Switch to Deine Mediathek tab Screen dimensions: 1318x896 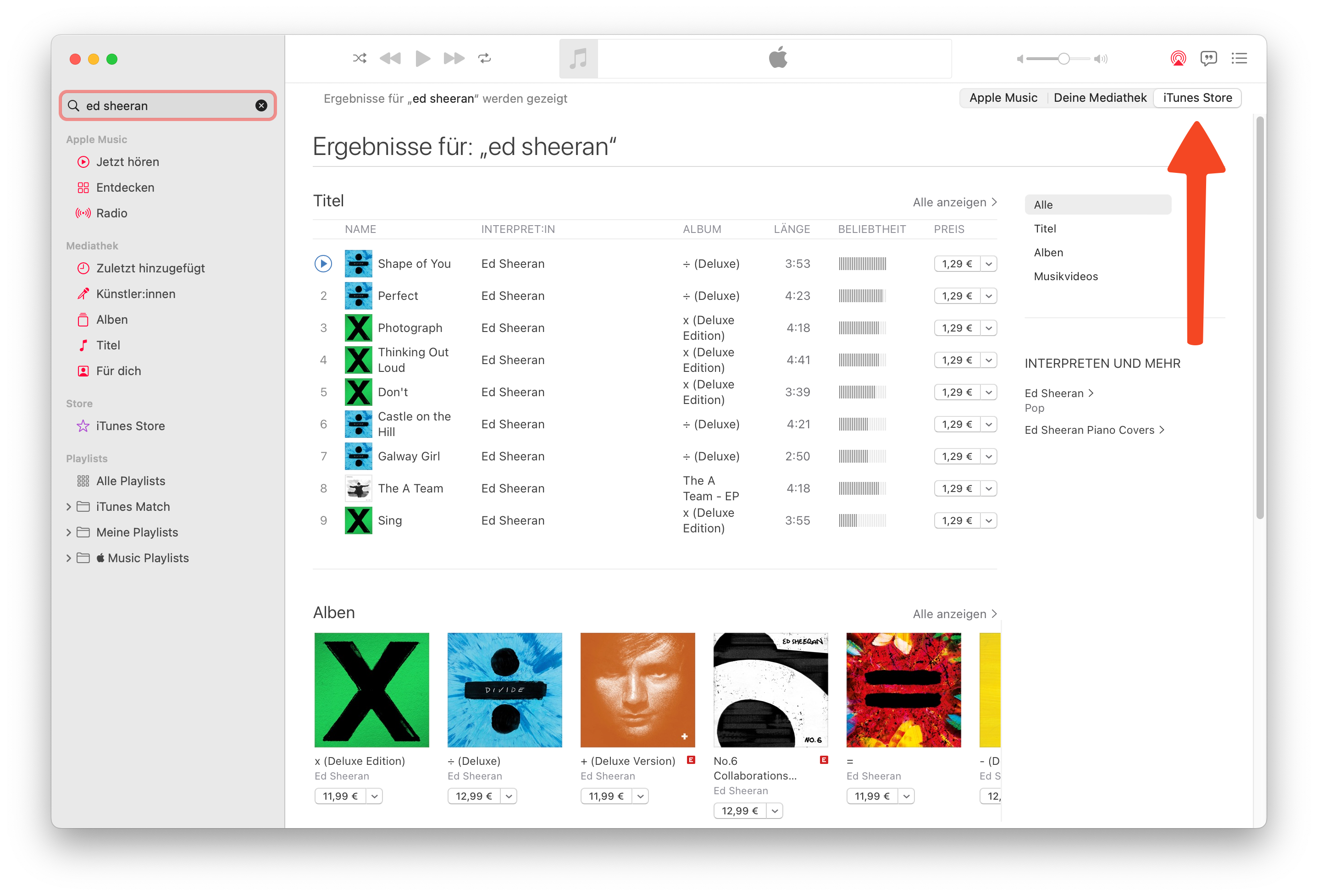1100,98
